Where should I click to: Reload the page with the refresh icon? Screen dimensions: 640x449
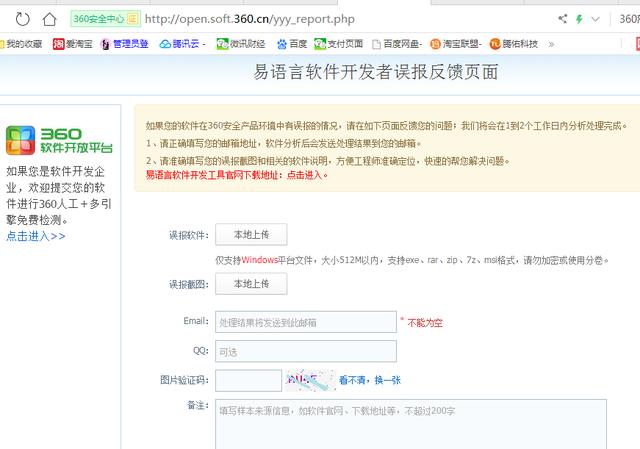pos(22,19)
